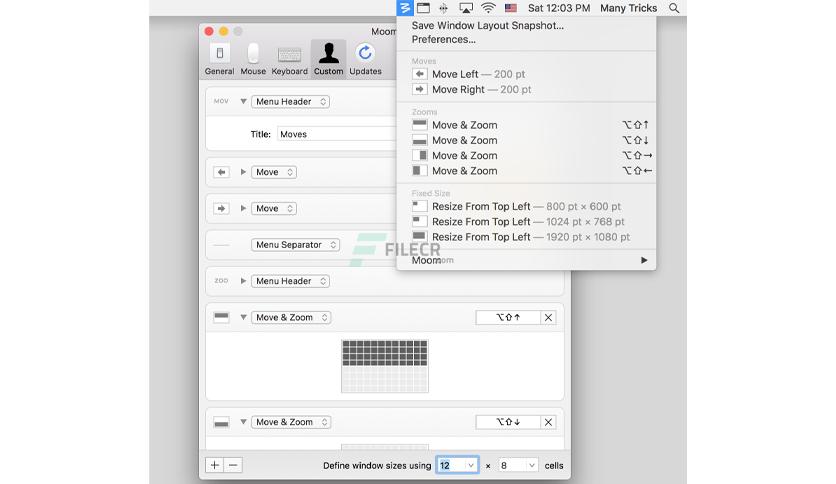This screenshot has width=836, height=484.
Task: Clear the ⌥⇧↓ shortcut with X
Action: 548,422
